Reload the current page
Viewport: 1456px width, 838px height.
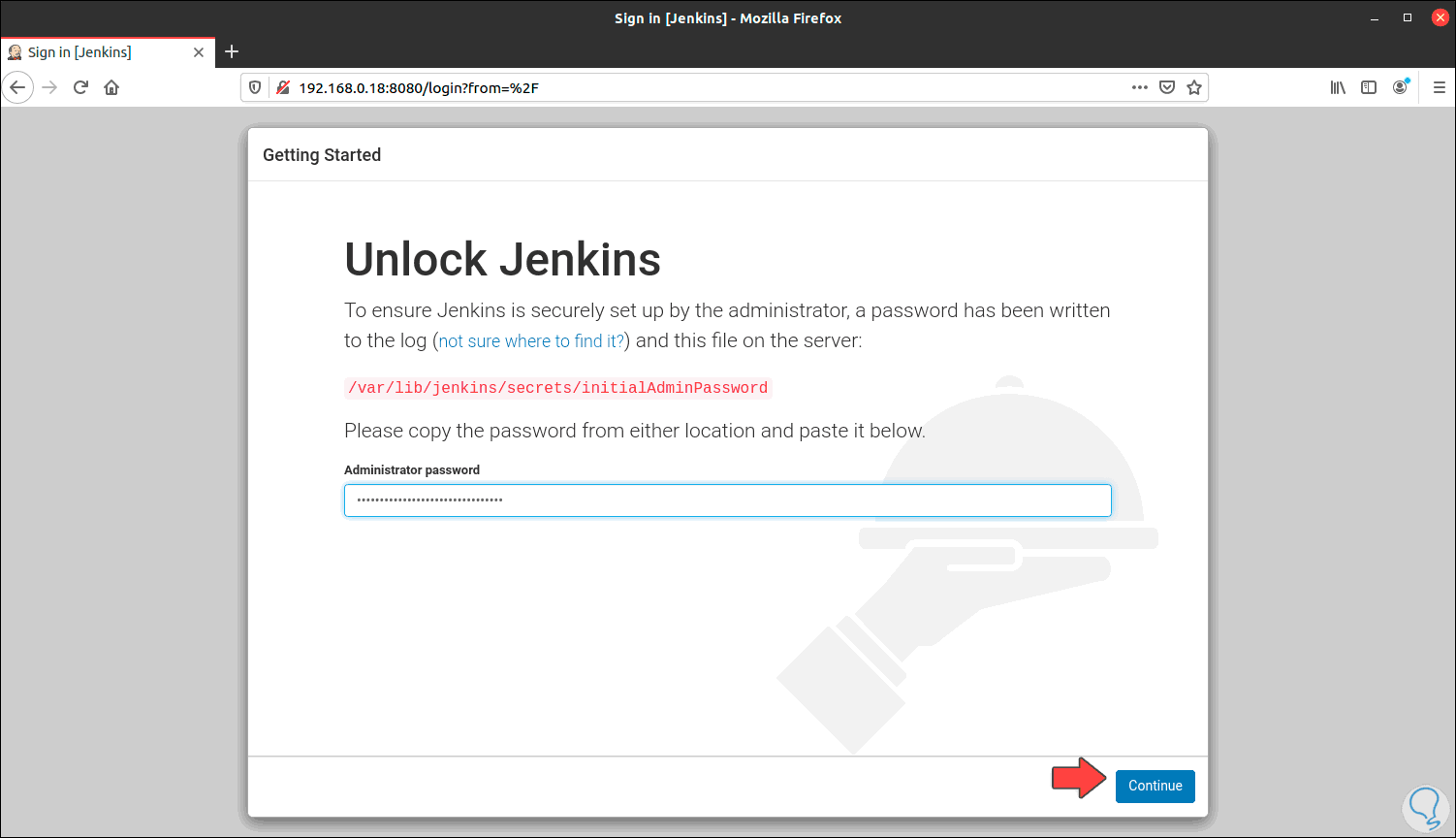pyautogui.click(x=80, y=87)
